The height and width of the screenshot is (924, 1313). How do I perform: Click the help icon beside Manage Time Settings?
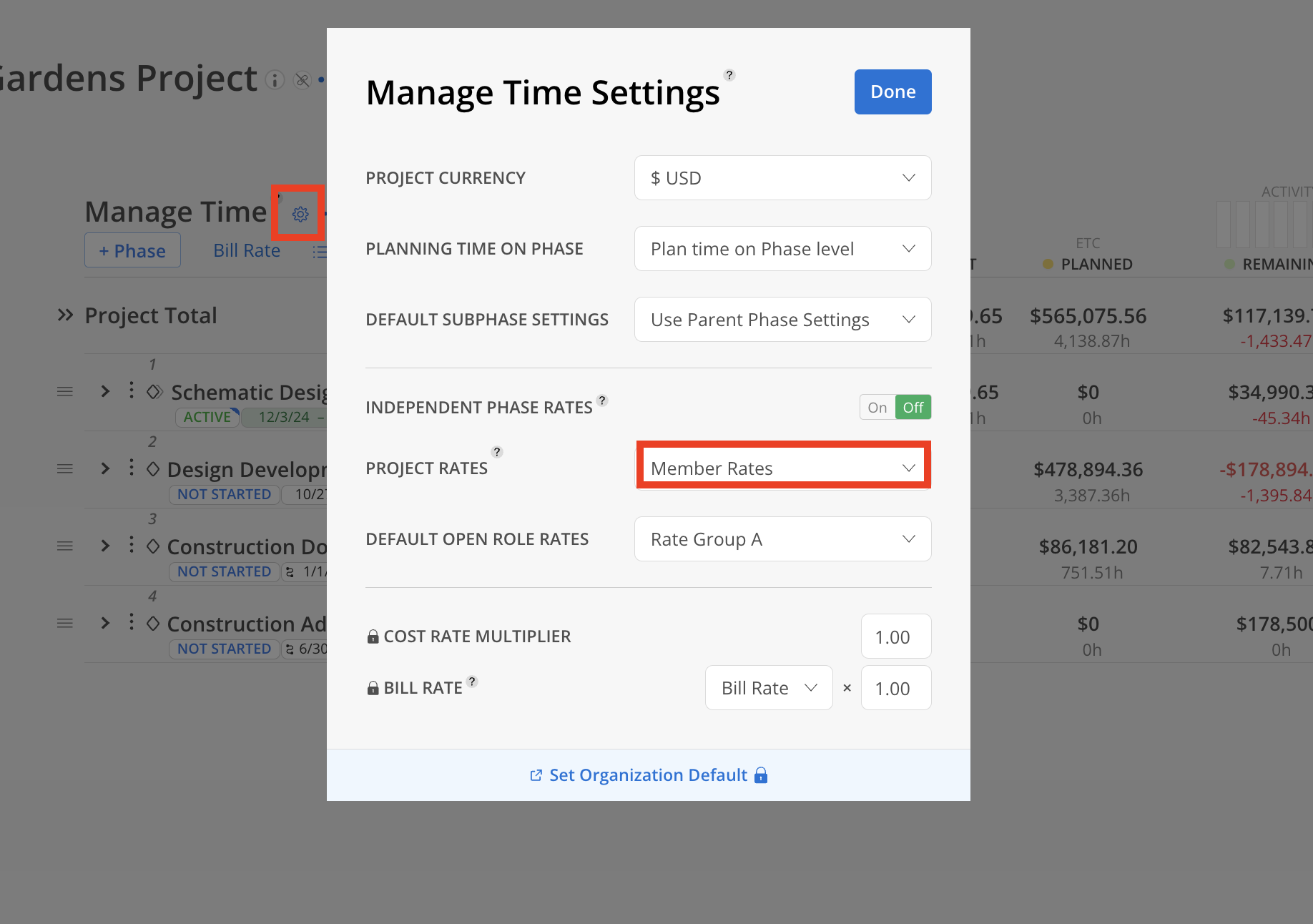coord(729,75)
